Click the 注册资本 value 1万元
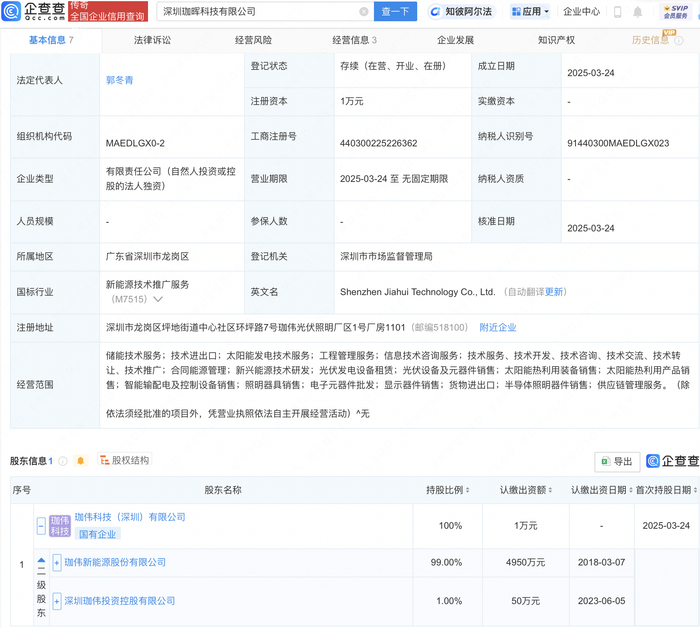This screenshot has height=628, width=700. tap(352, 101)
